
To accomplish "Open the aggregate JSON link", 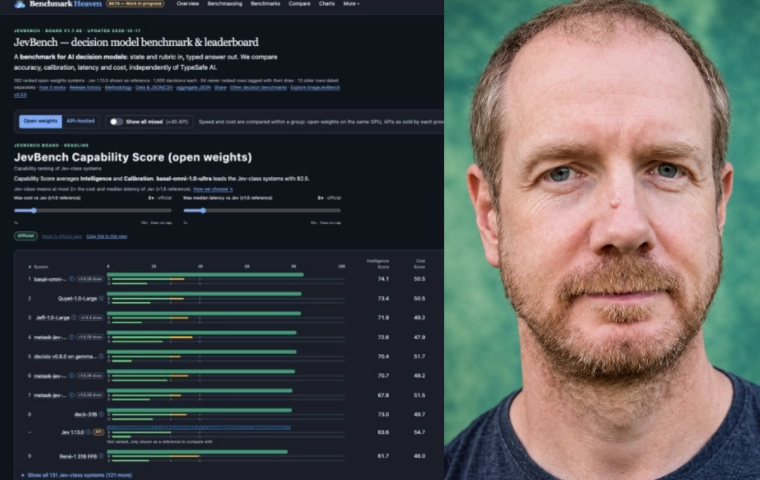I will coord(193,88).
